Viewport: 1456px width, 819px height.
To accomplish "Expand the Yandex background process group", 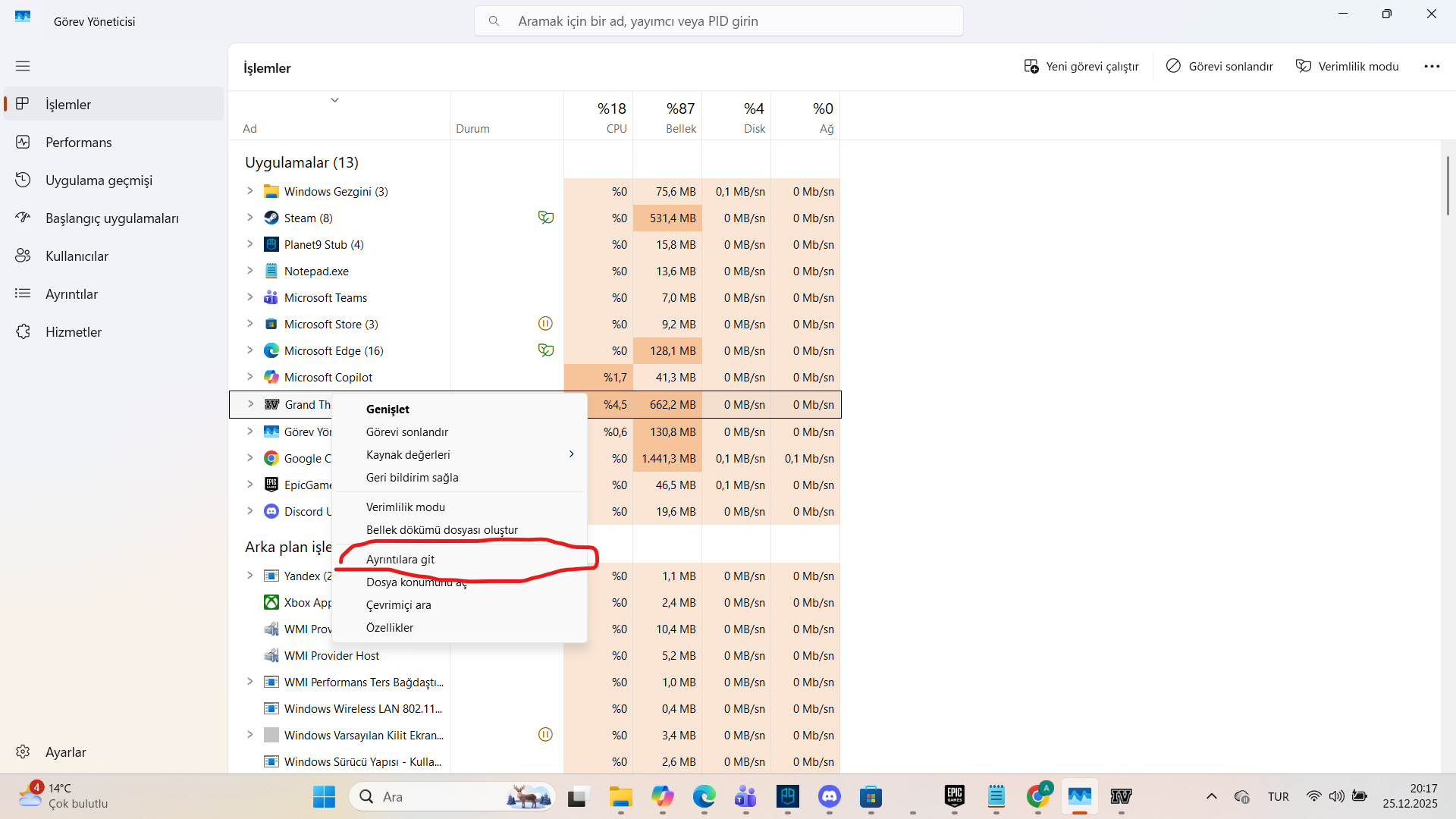I will pyautogui.click(x=249, y=576).
